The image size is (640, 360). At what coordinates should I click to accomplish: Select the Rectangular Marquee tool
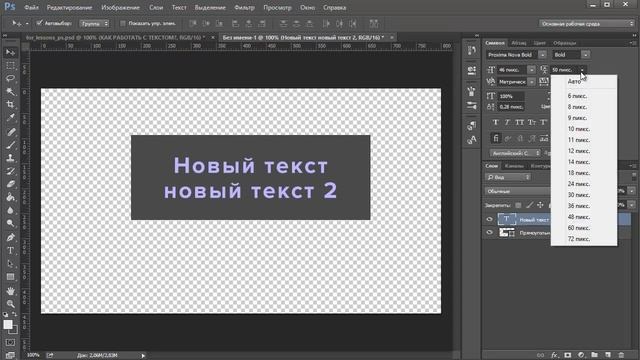point(11,65)
